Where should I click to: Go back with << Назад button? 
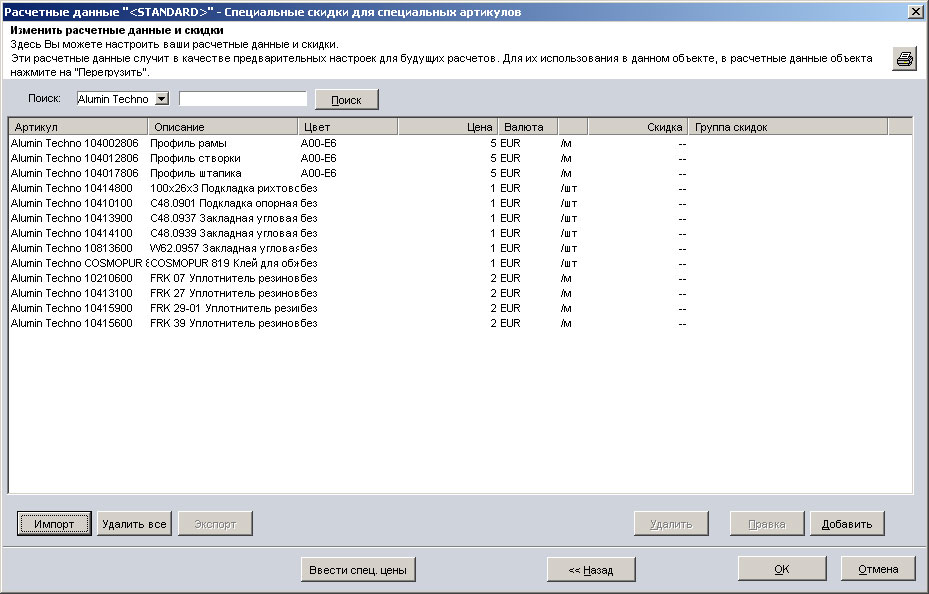pos(591,569)
